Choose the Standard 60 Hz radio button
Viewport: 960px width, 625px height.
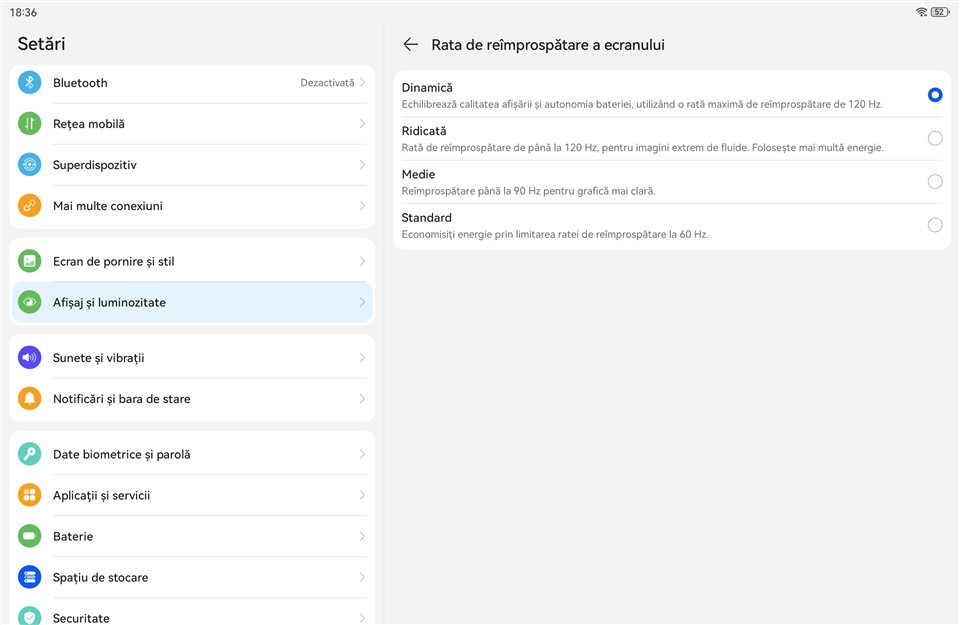tap(934, 225)
